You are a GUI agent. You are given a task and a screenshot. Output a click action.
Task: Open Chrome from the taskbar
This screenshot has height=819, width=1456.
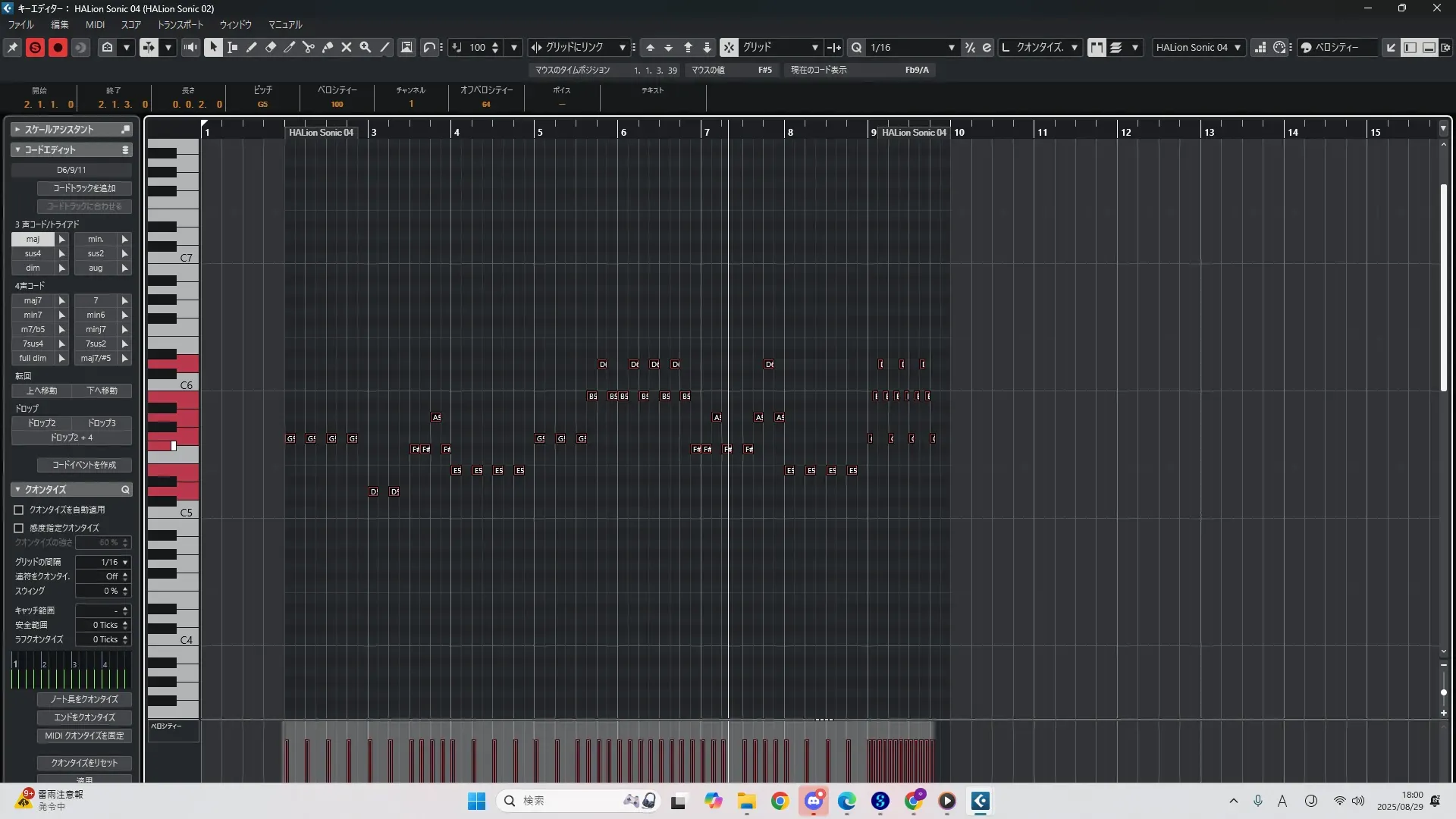click(780, 801)
